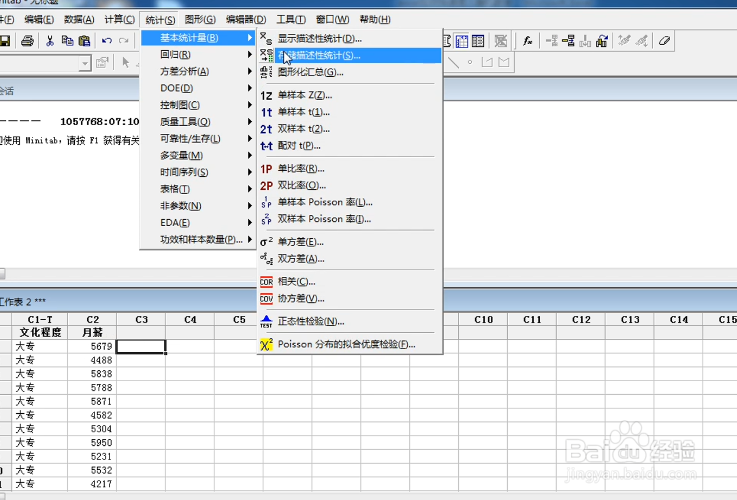Click the Redo arrow icon
The image size is (737, 500).
(x=124, y=41)
